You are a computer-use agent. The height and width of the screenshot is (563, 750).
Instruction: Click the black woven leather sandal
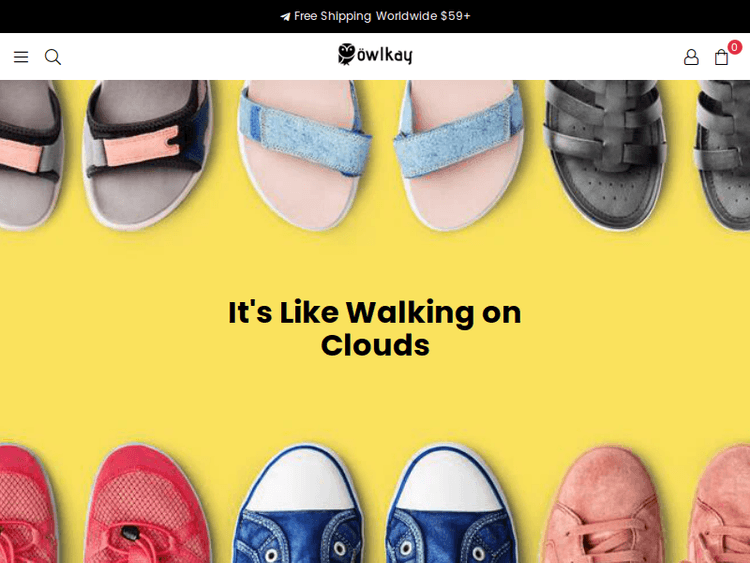606,152
